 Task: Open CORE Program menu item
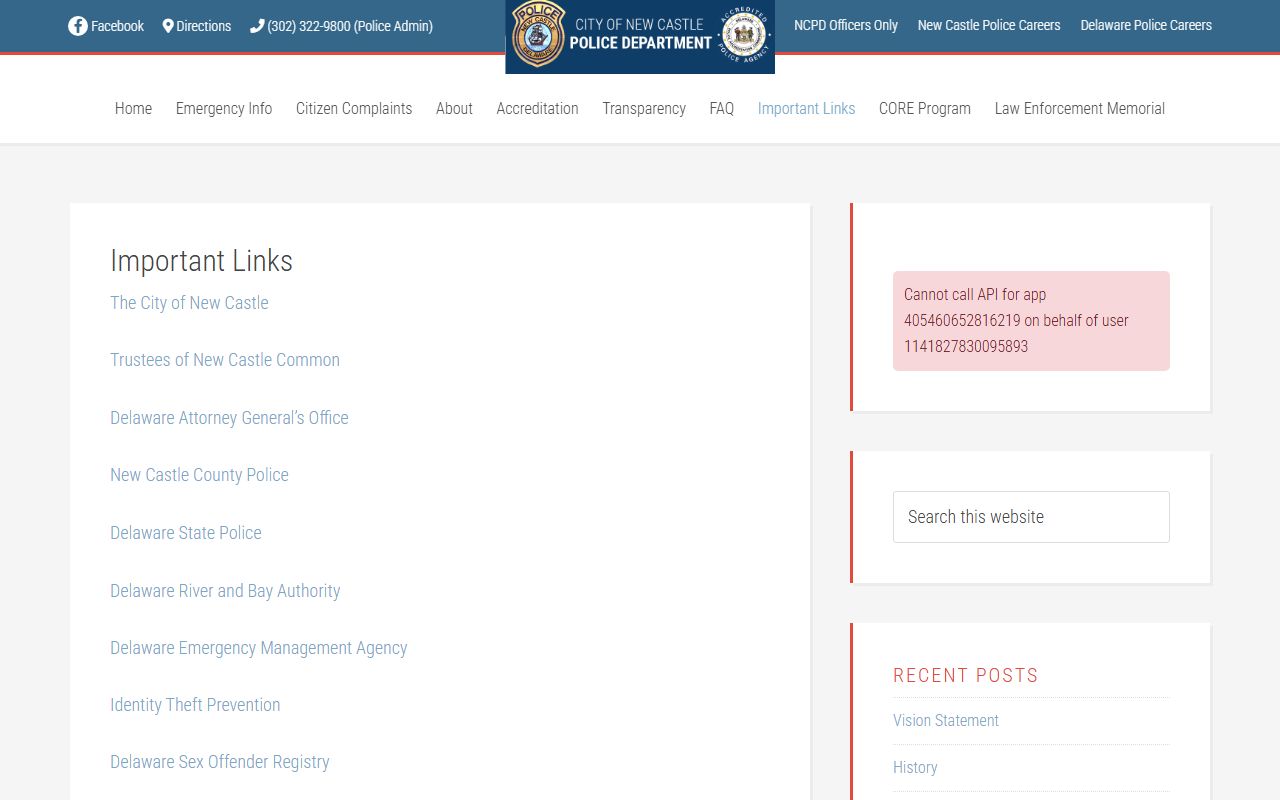[925, 108]
